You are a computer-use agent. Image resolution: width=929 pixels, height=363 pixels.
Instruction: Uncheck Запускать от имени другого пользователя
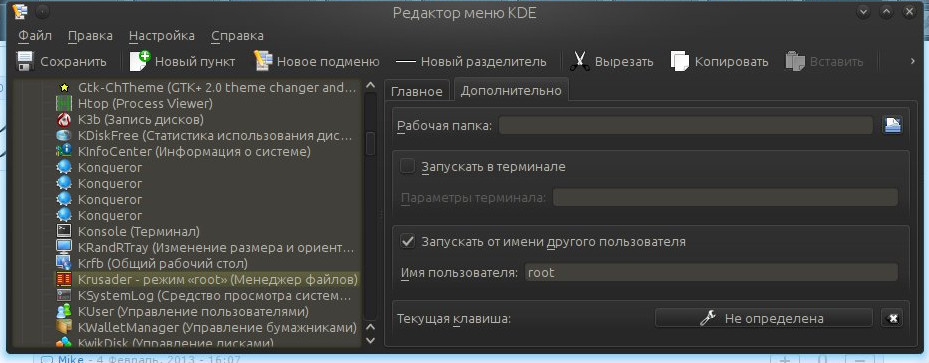[408, 241]
